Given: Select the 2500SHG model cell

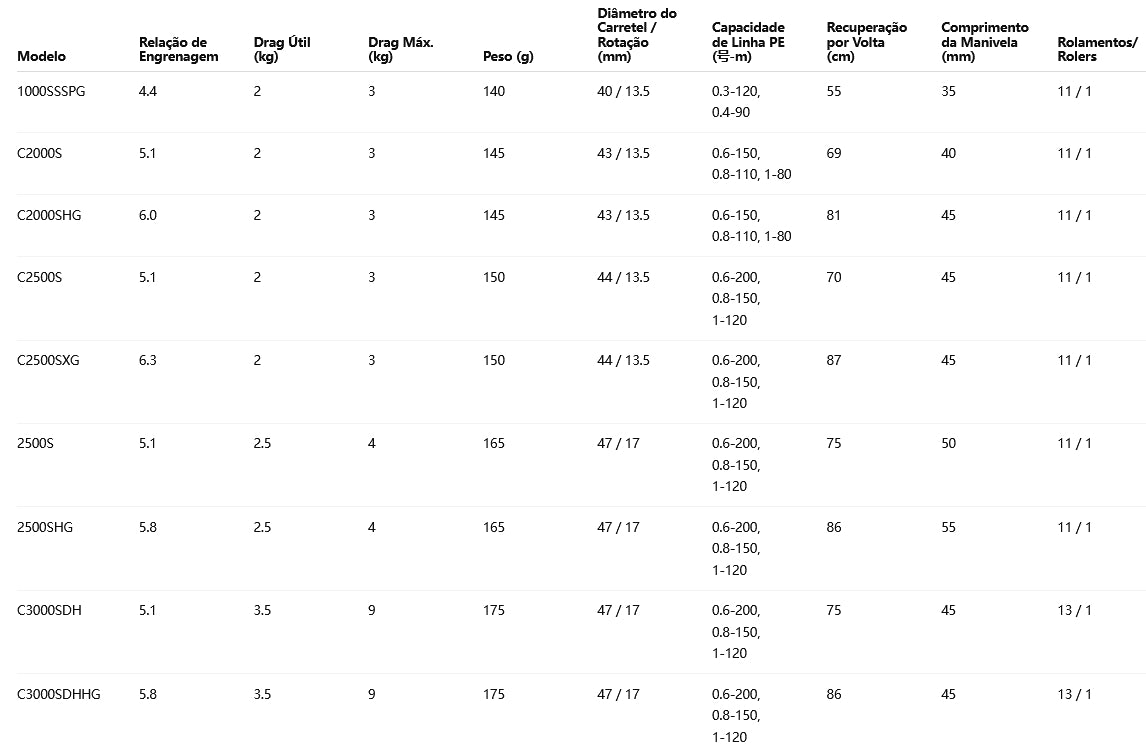Looking at the screenshot, I should [x=45, y=528].
